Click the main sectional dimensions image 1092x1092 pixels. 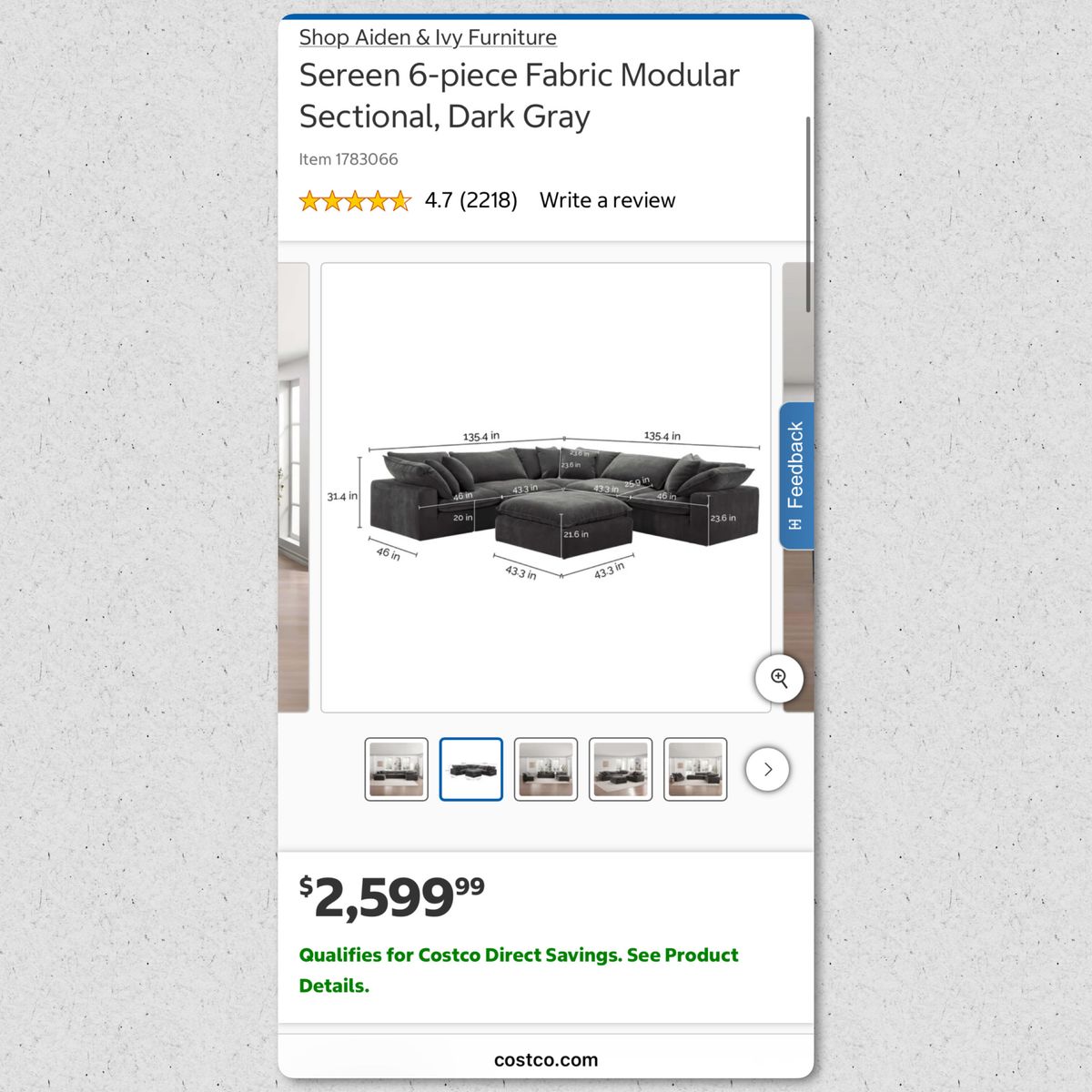pyautogui.click(x=546, y=488)
